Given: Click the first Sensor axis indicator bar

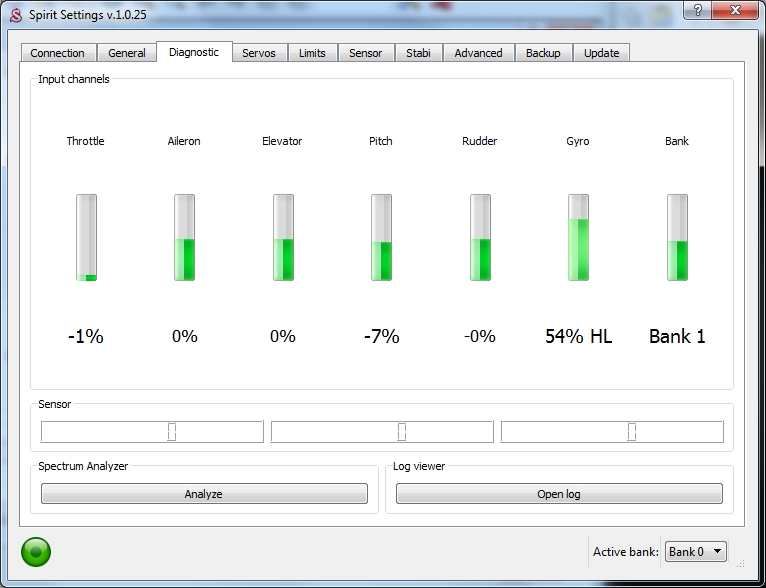Looking at the screenshot, I should click(x=152, y=432).
